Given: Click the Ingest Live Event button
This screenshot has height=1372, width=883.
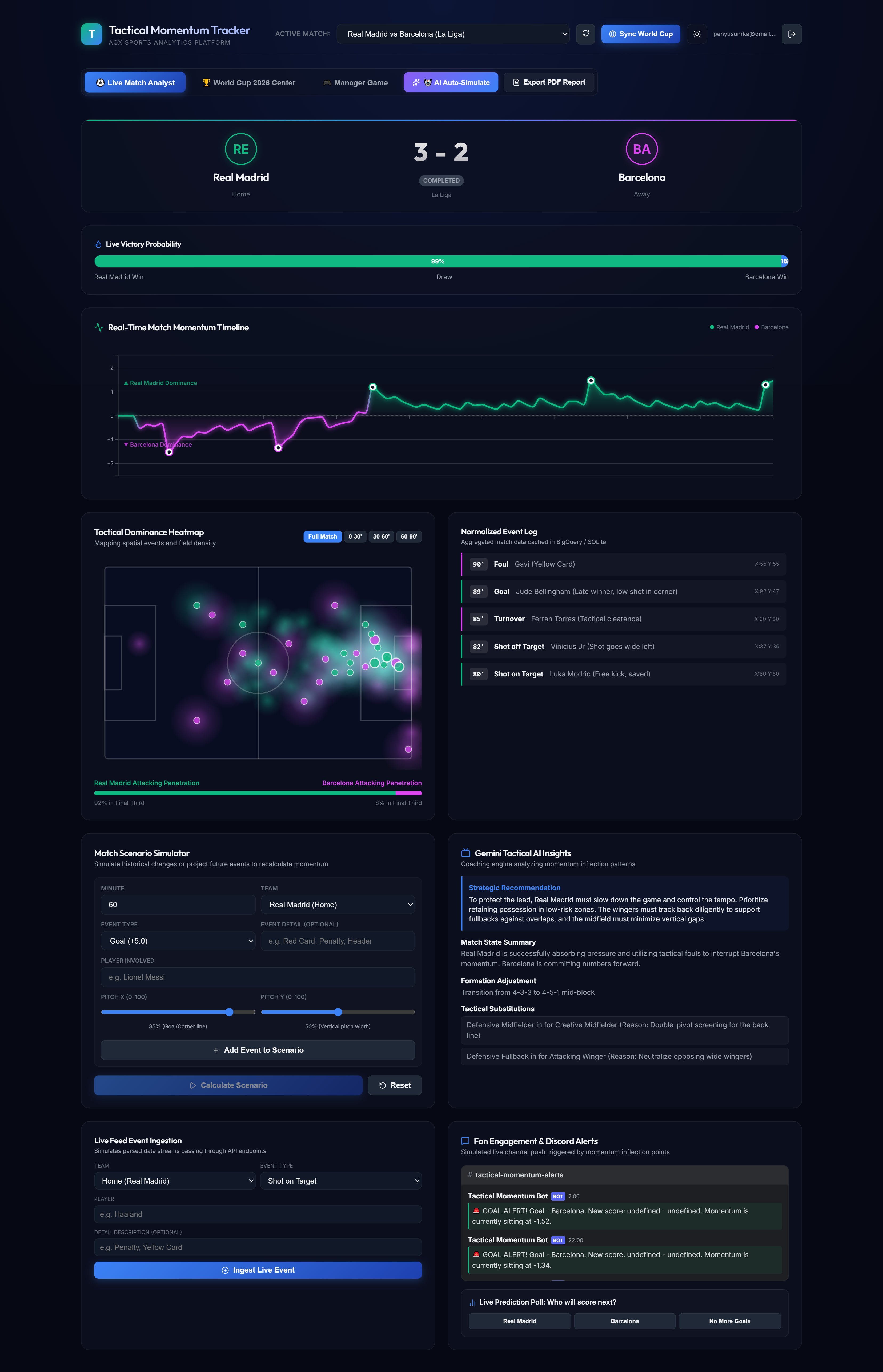Looking at the screenshot, I should [x=258, y=1270].
